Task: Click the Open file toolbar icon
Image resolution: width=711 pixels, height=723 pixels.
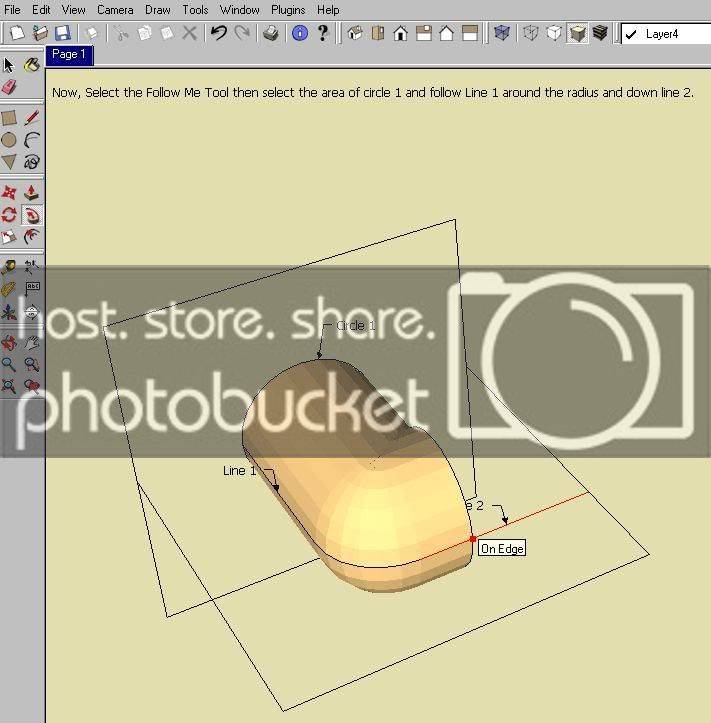Action: 40,33
